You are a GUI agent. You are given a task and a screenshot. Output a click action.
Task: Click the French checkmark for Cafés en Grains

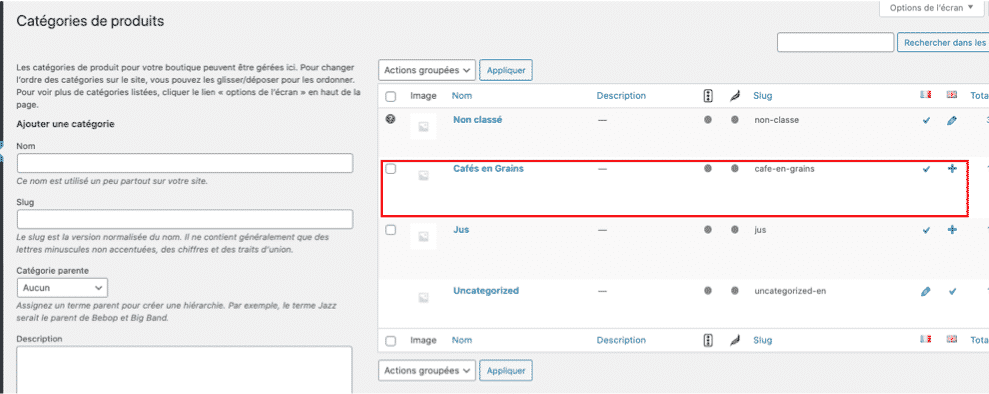click(926, 169)
